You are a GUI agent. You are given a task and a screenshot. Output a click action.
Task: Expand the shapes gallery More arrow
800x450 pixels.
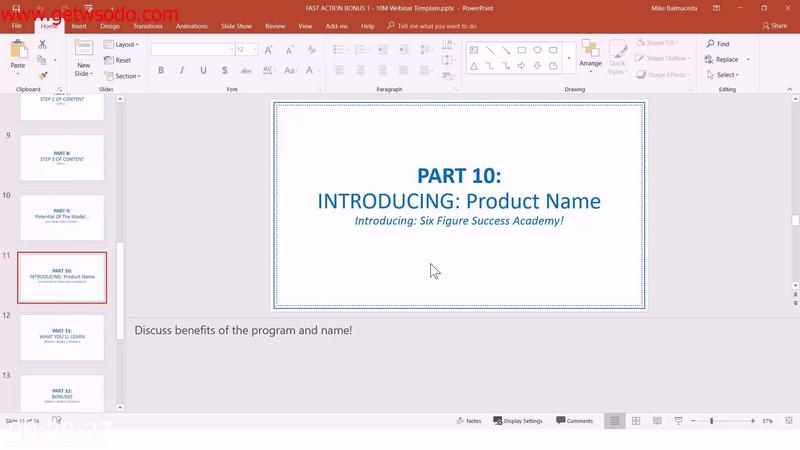pos(569,58)
